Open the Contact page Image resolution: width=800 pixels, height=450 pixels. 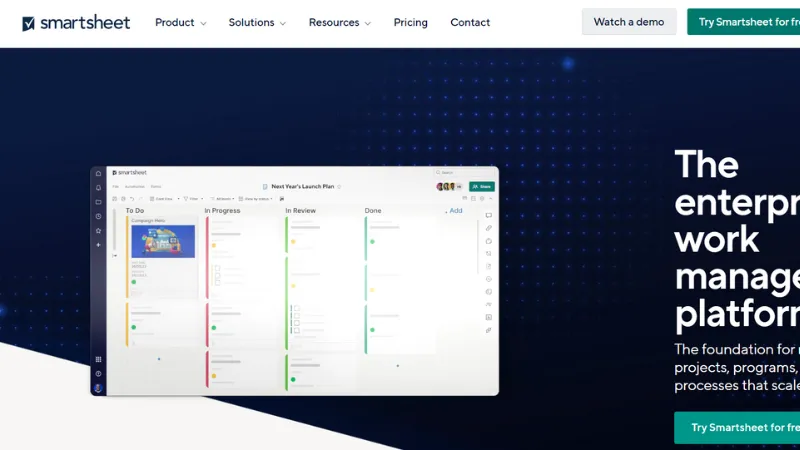(x=470, y=22)
